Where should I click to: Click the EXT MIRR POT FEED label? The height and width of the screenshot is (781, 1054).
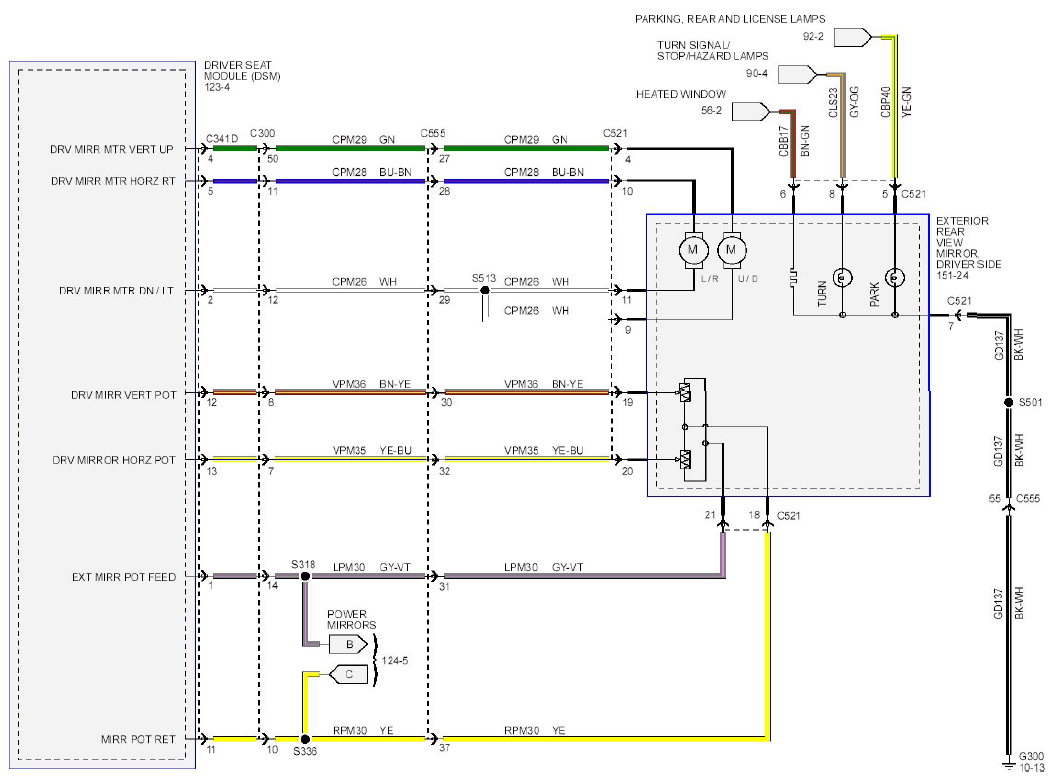(124, 577)
